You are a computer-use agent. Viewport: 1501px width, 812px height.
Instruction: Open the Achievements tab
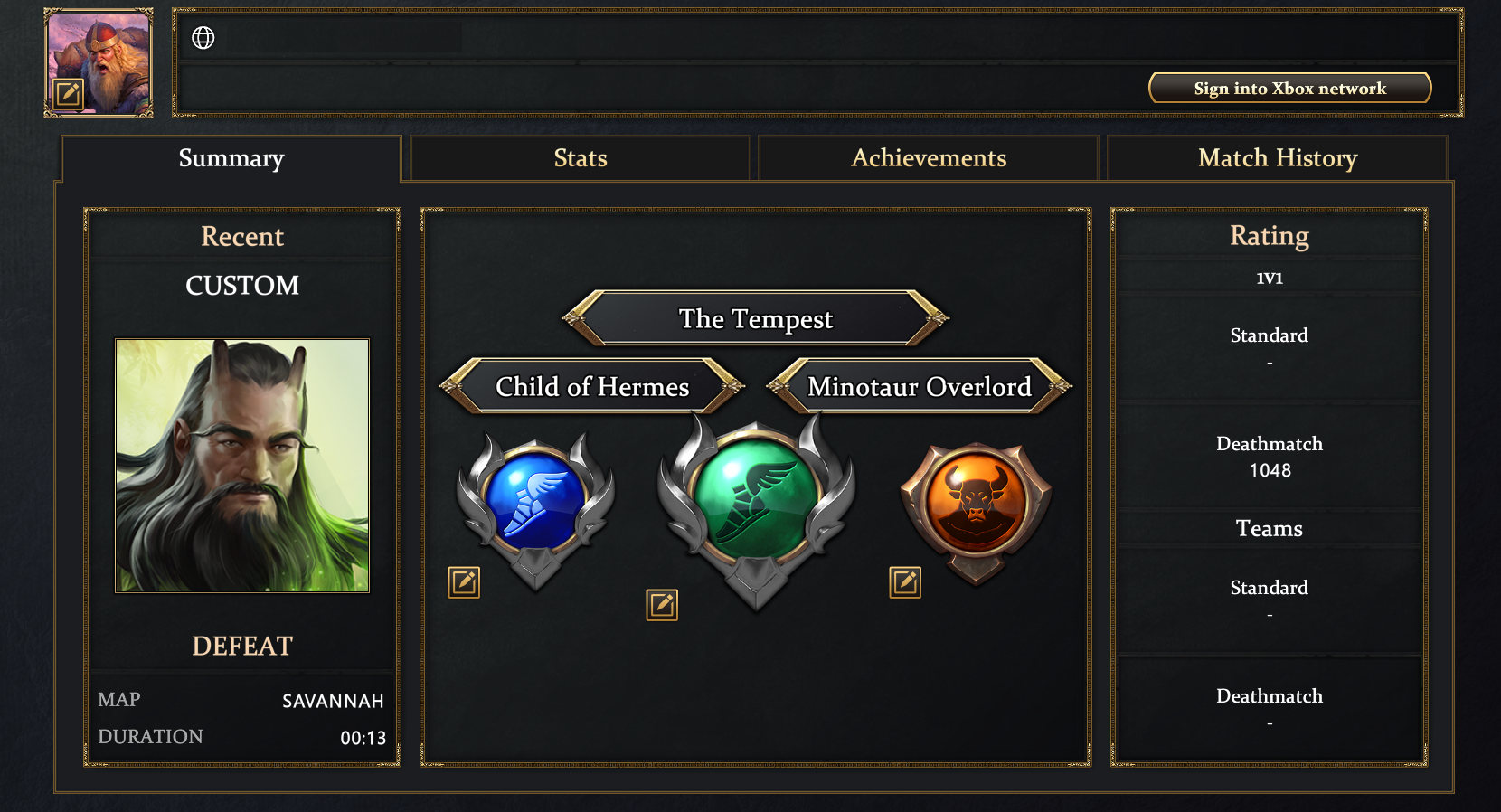[929, 158]
